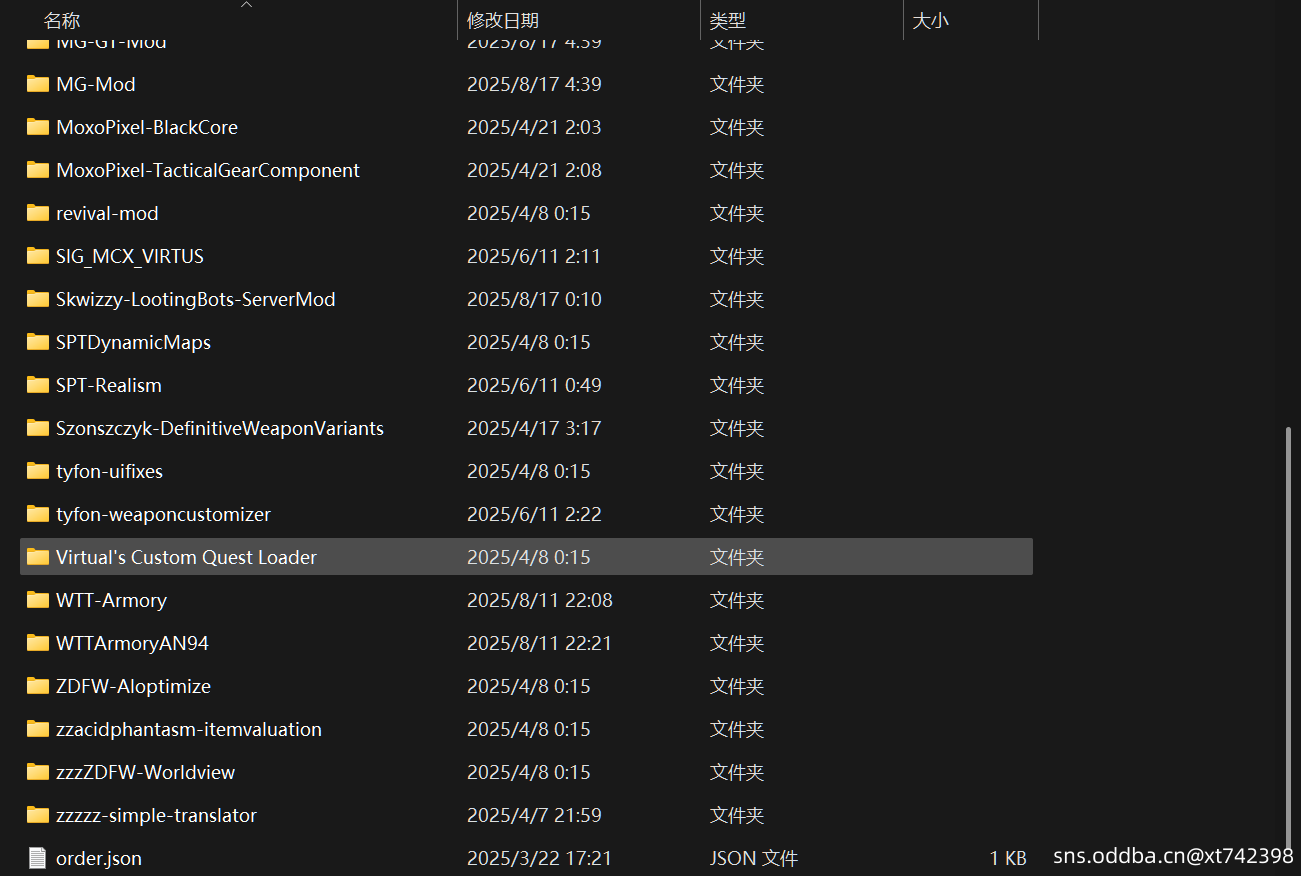Click the 文件夹 type cell of WTT-Armory
This screenshot has height=876, width=1301.
(x=737, y=600)
